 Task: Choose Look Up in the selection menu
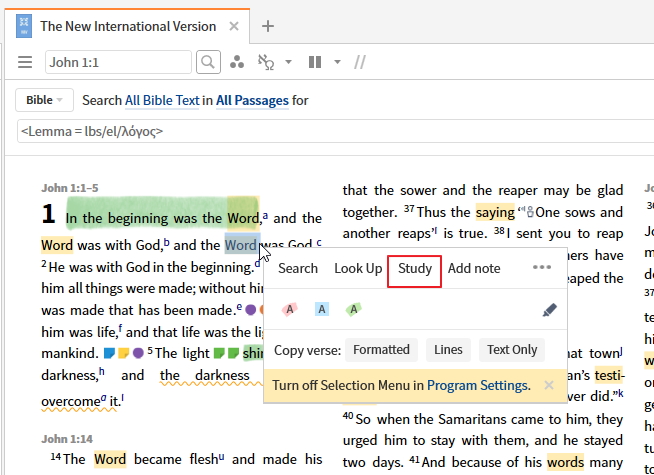click(x=358, y=268)
